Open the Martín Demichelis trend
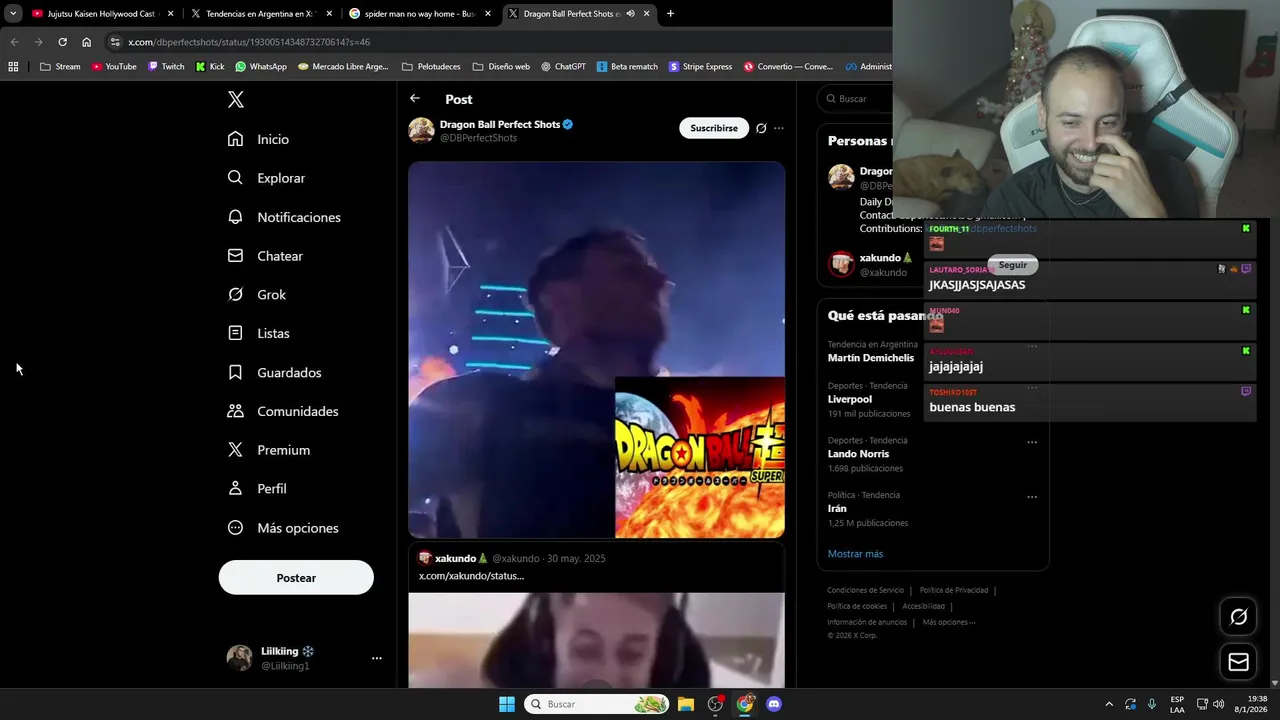1280x720 pixels. pos(871,358)
